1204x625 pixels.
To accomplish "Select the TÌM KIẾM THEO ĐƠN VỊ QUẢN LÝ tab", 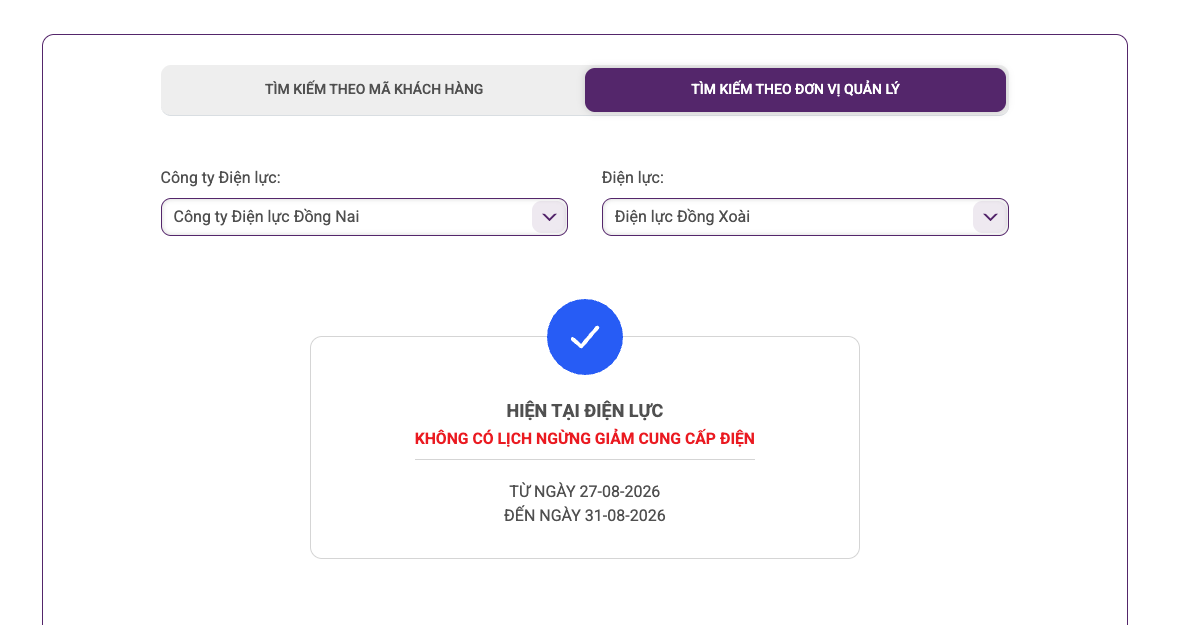I will (x=795, y=90).
